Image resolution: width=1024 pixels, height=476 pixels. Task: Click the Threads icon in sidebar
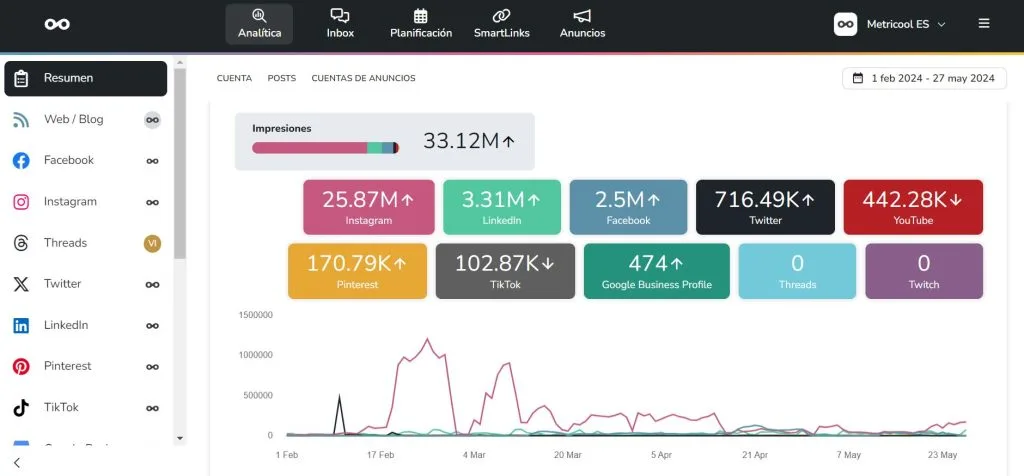(21, 243)
